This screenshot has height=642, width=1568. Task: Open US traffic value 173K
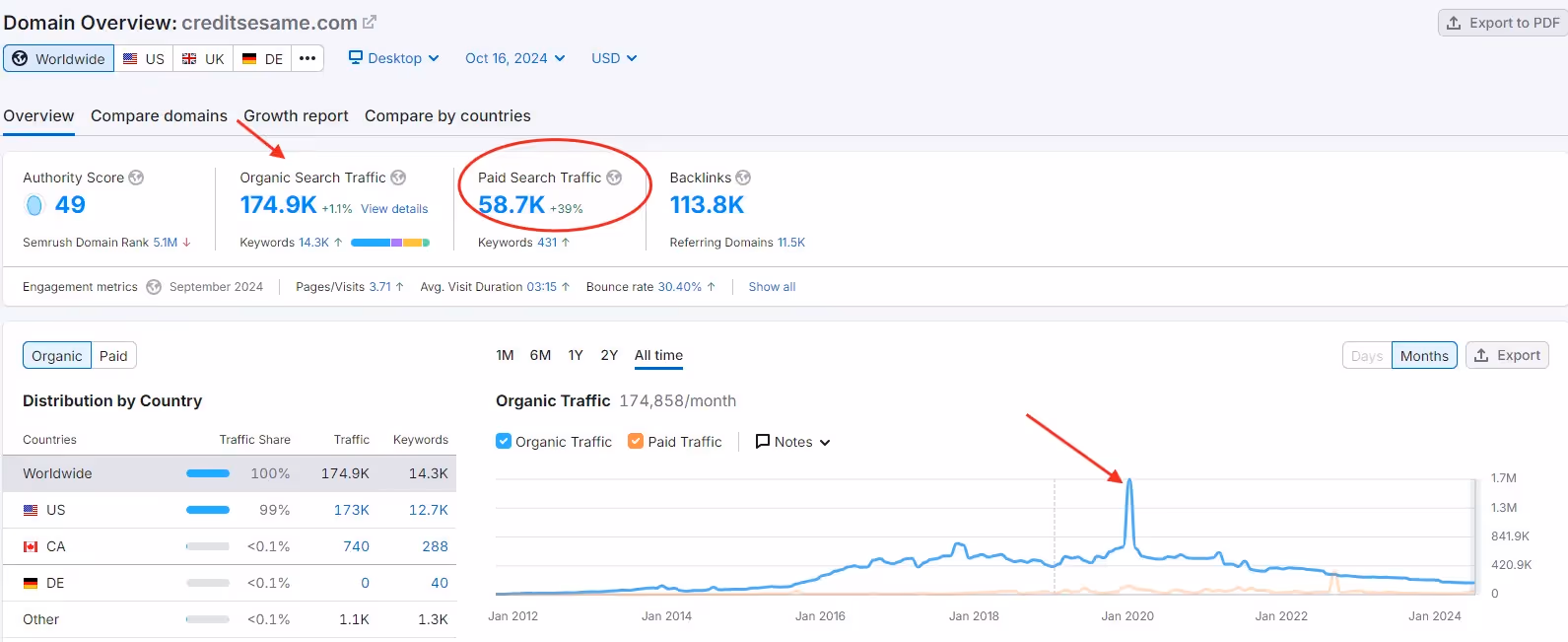tap(351, 510)
